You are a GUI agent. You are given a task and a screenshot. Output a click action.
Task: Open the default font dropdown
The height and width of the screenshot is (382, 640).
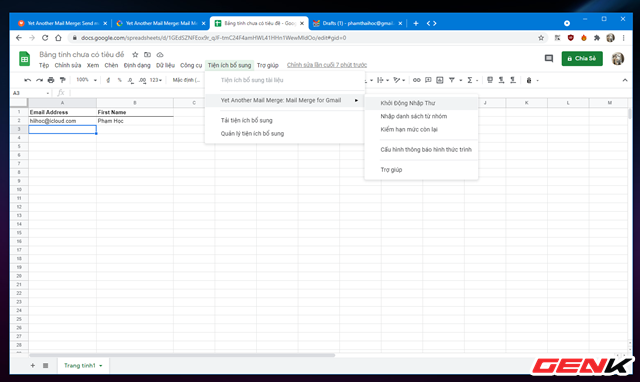point(186,80)
